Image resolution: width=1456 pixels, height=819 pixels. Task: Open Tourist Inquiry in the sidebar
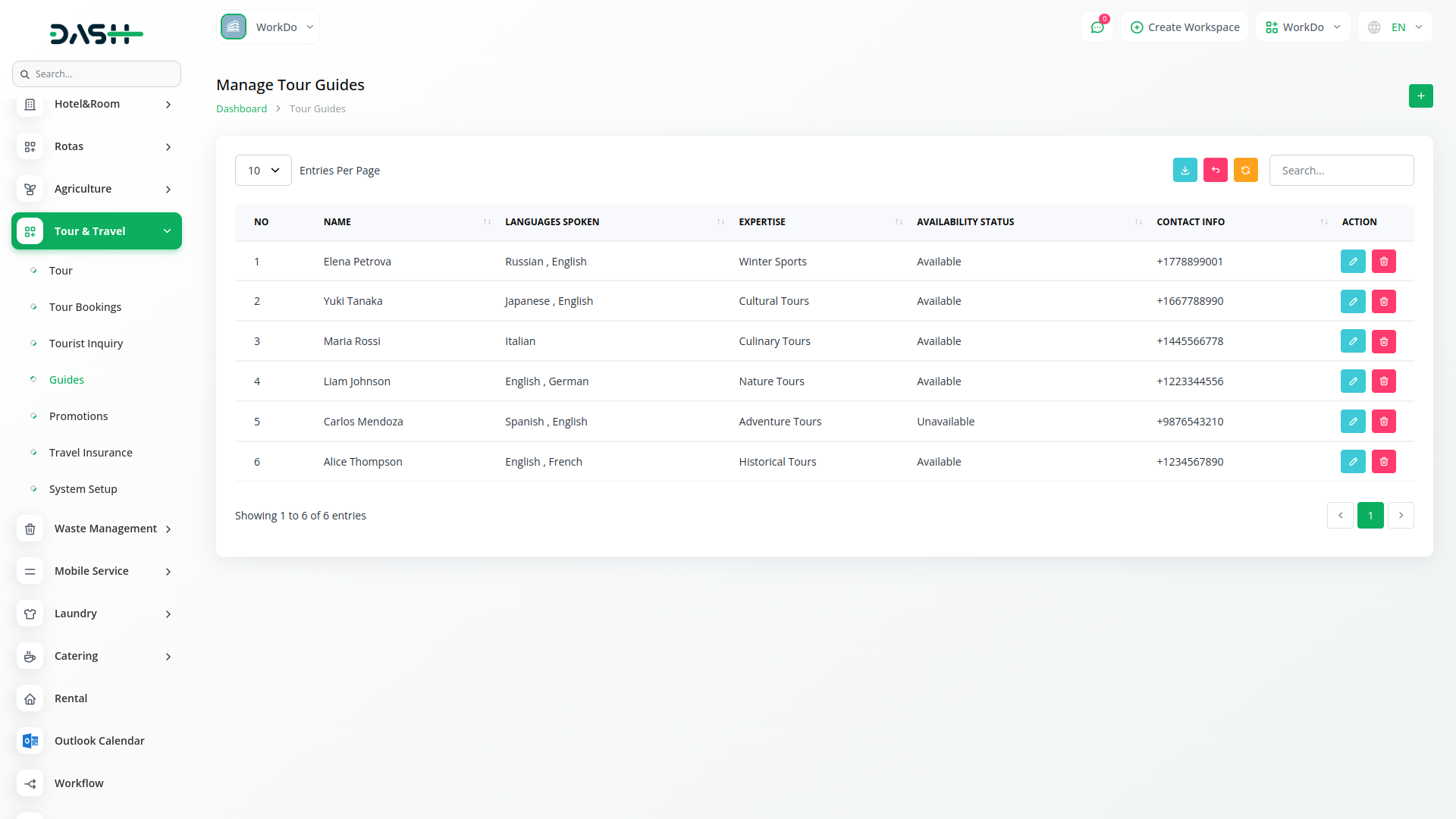pyautogui.click(x=86, y=344)
